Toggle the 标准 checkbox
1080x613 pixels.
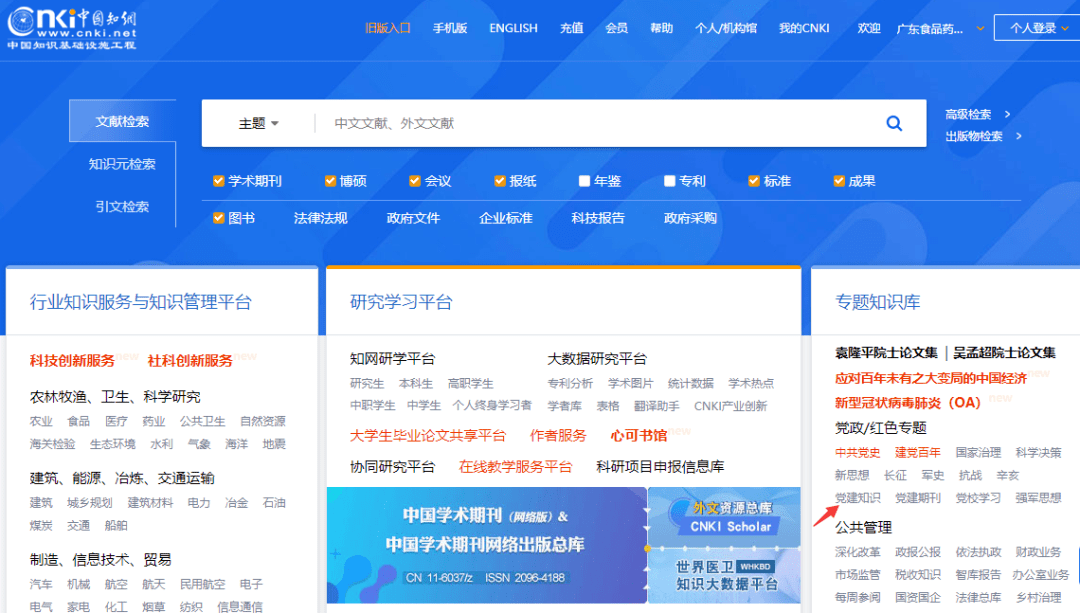pyautogui.click(x=754, y=181)
